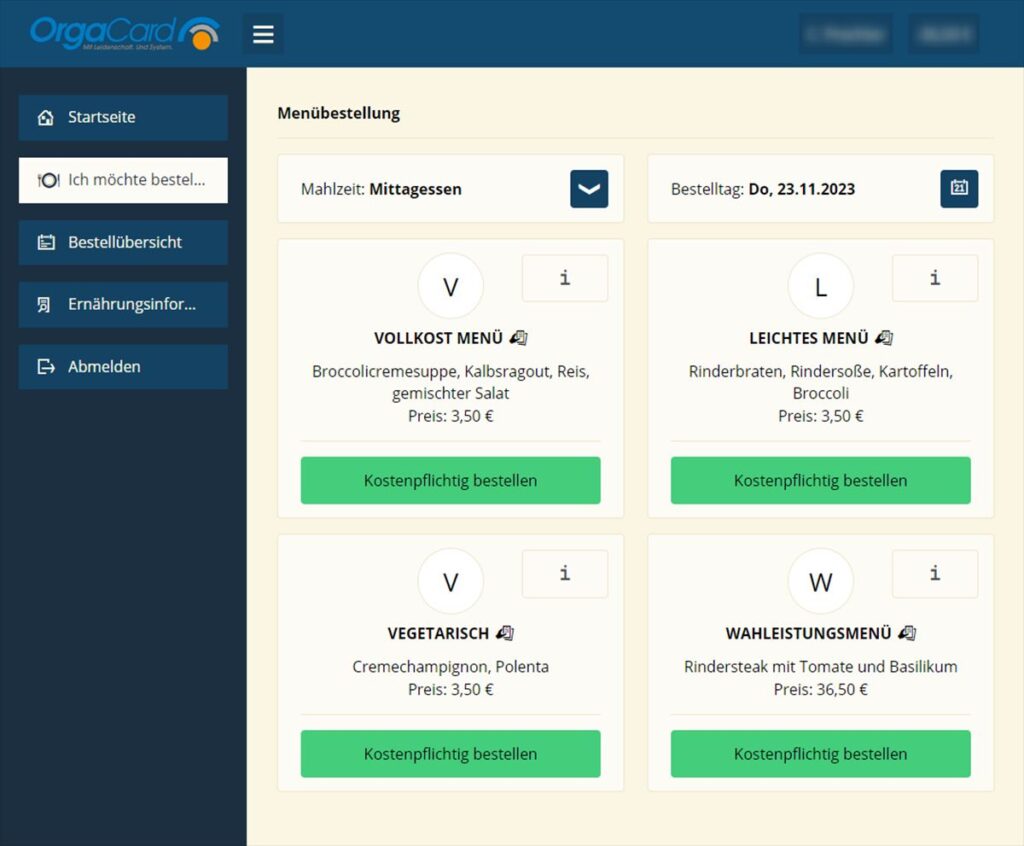
Task: Click allergen icon next to Vollkost Menü
Action: [518, 338]
